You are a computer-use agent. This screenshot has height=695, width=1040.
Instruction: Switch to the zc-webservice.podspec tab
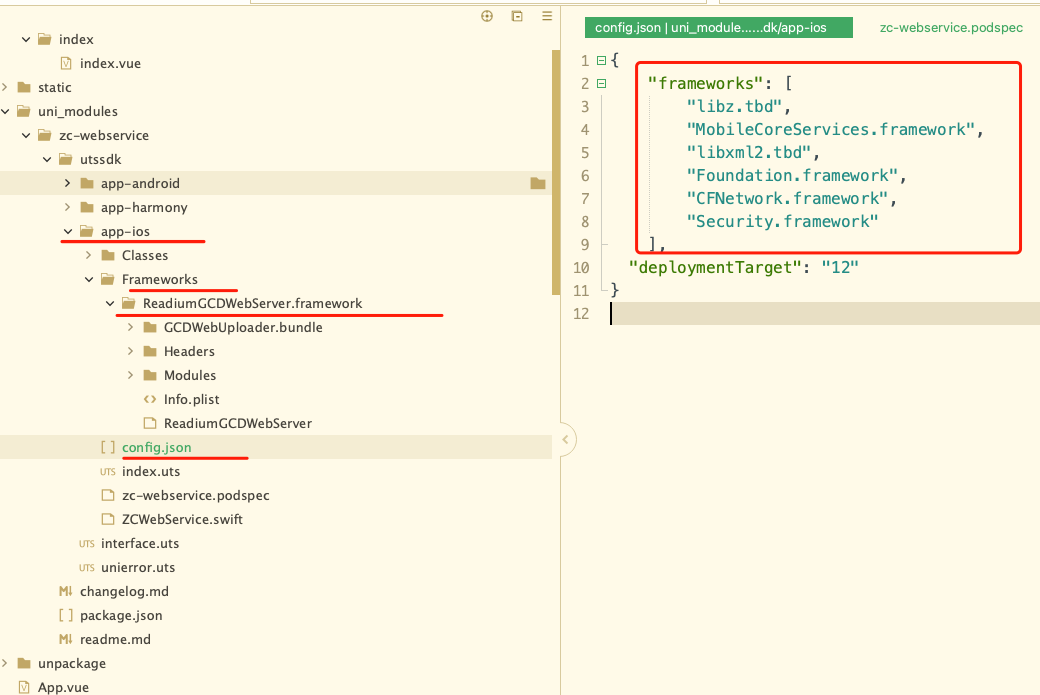pyautogui.click(x=950, y=28)
